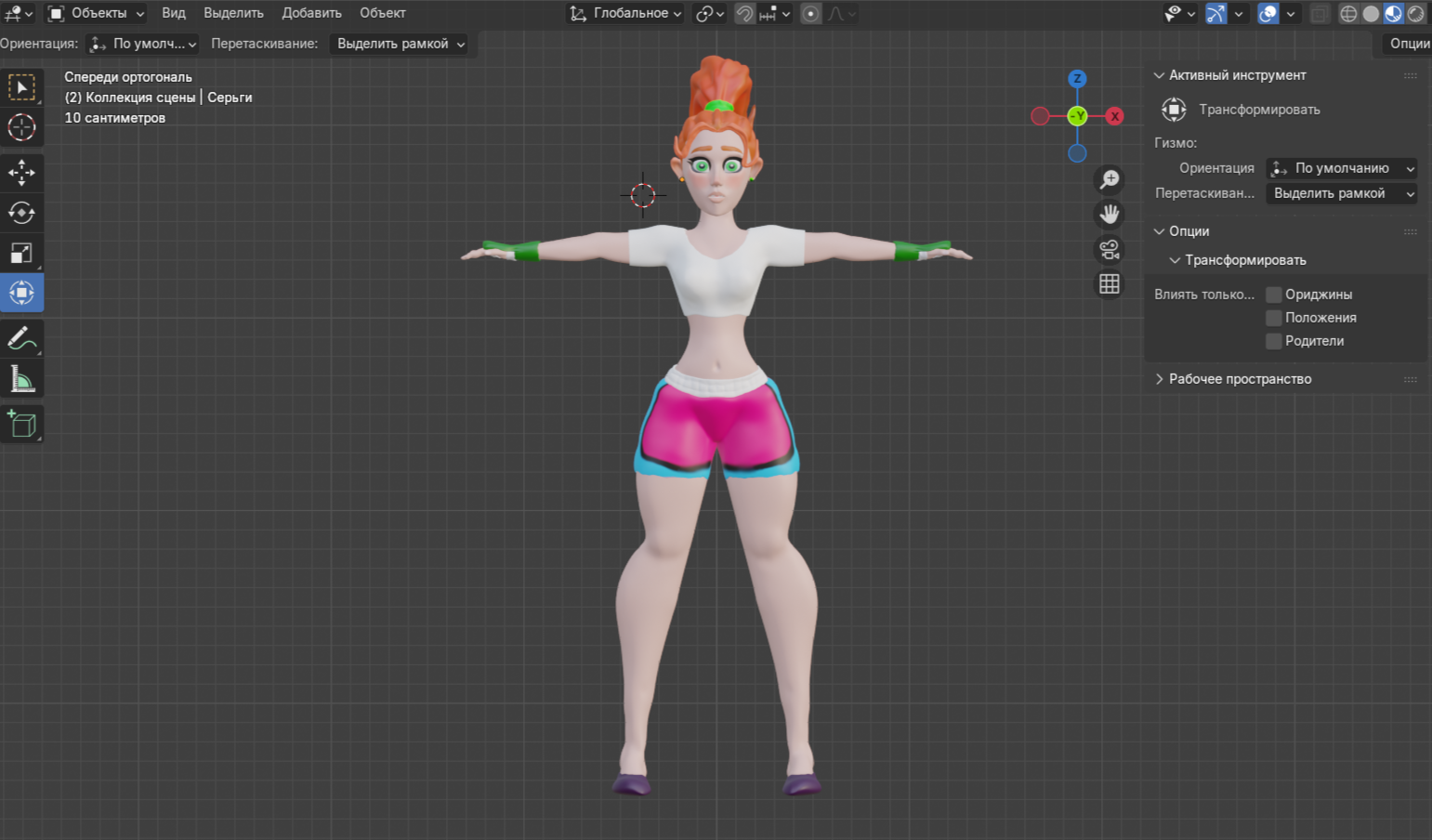
Task: Select the Cursor tool in the toolbar
Action: pos(21,127)
